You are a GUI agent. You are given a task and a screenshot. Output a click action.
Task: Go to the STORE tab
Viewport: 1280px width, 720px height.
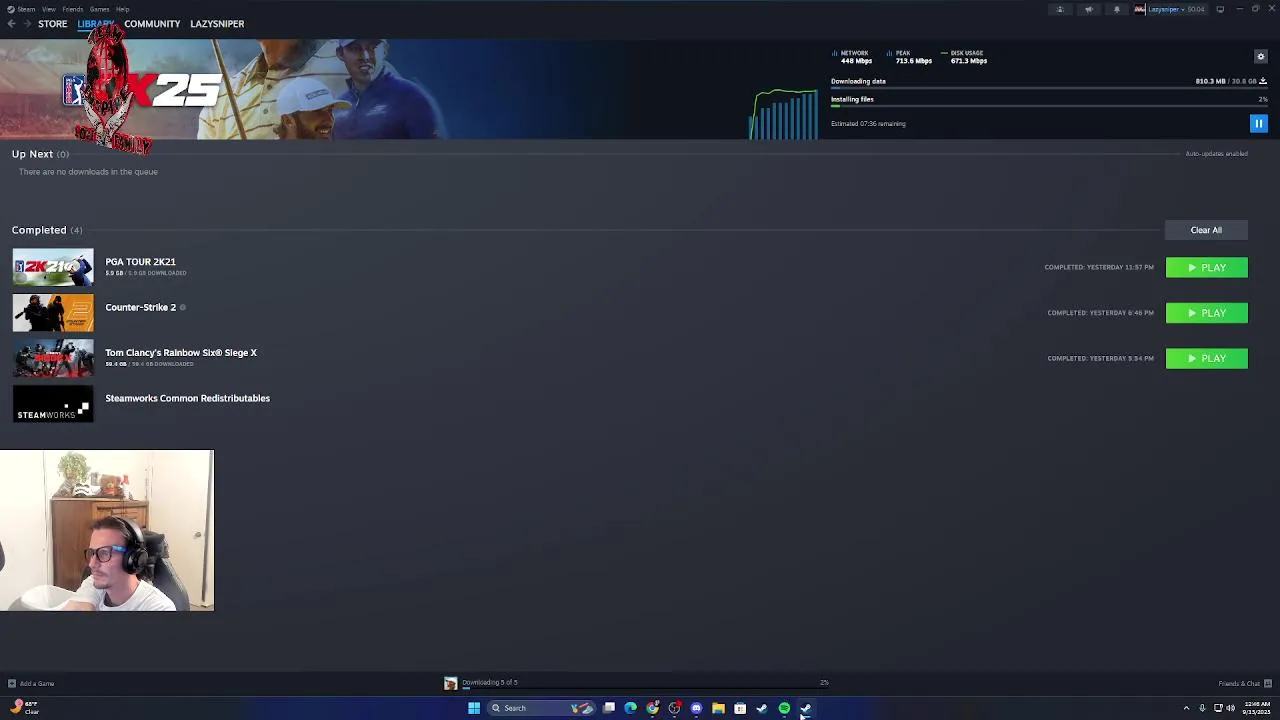(53, 24)
